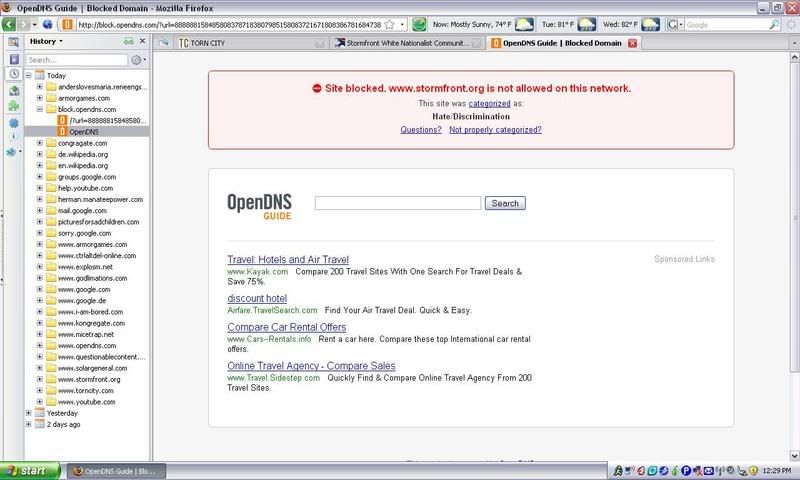
Task: Open the 'Not properly categorized?' link
Action: (x=495, y=130)
